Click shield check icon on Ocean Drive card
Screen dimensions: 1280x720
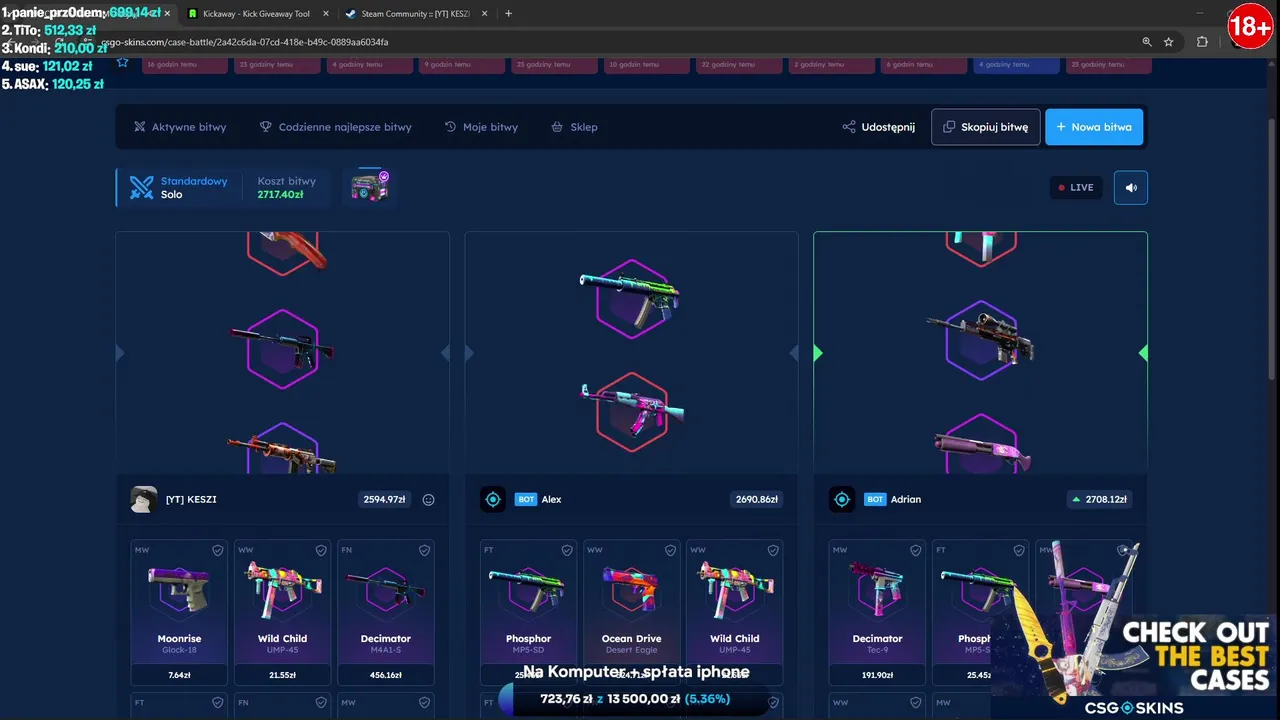pyautogui.click(x=670, y=550)
